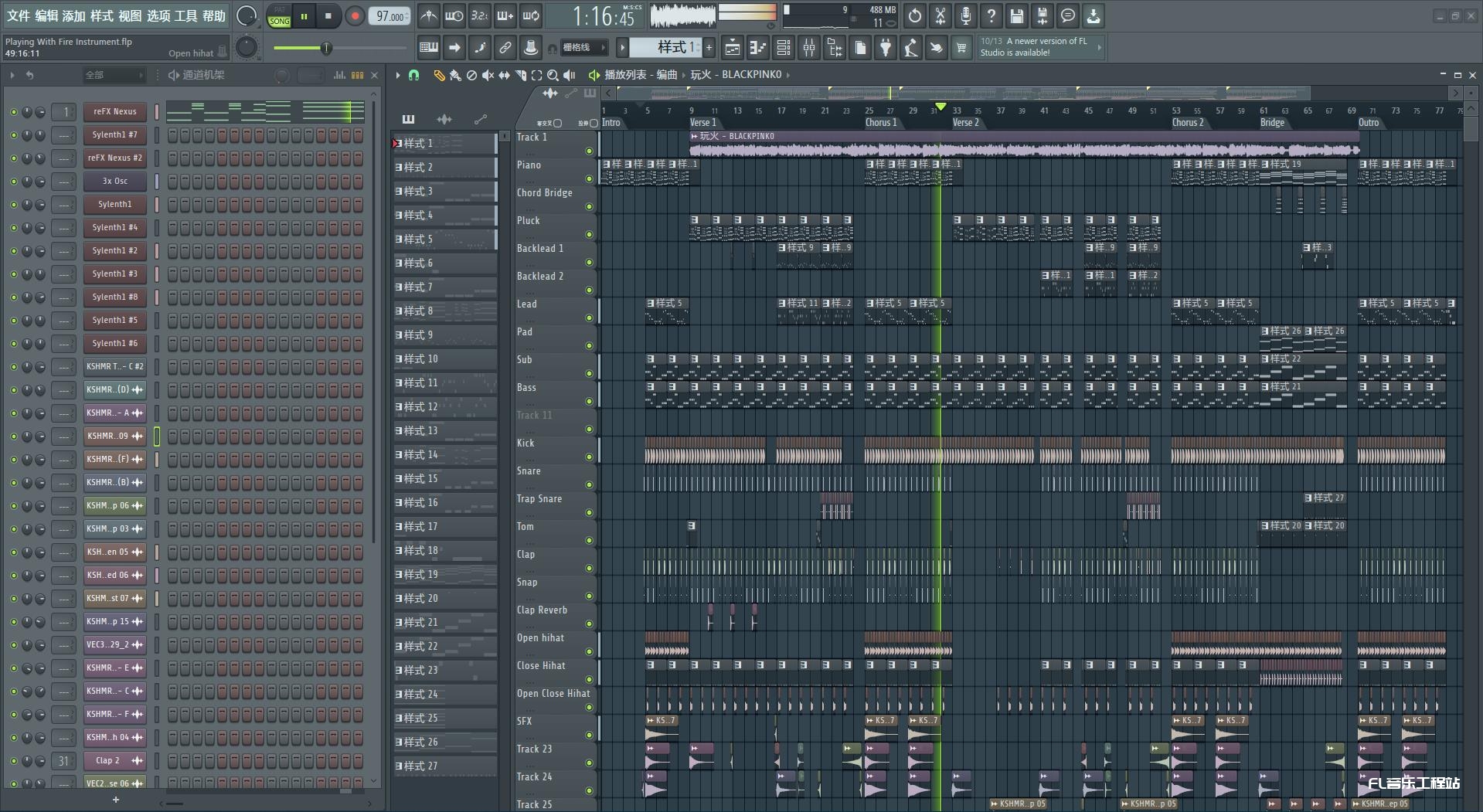This screenshot has width=1483, height=812.
Task: Open the help question mark icon
Action: [992, 15]
